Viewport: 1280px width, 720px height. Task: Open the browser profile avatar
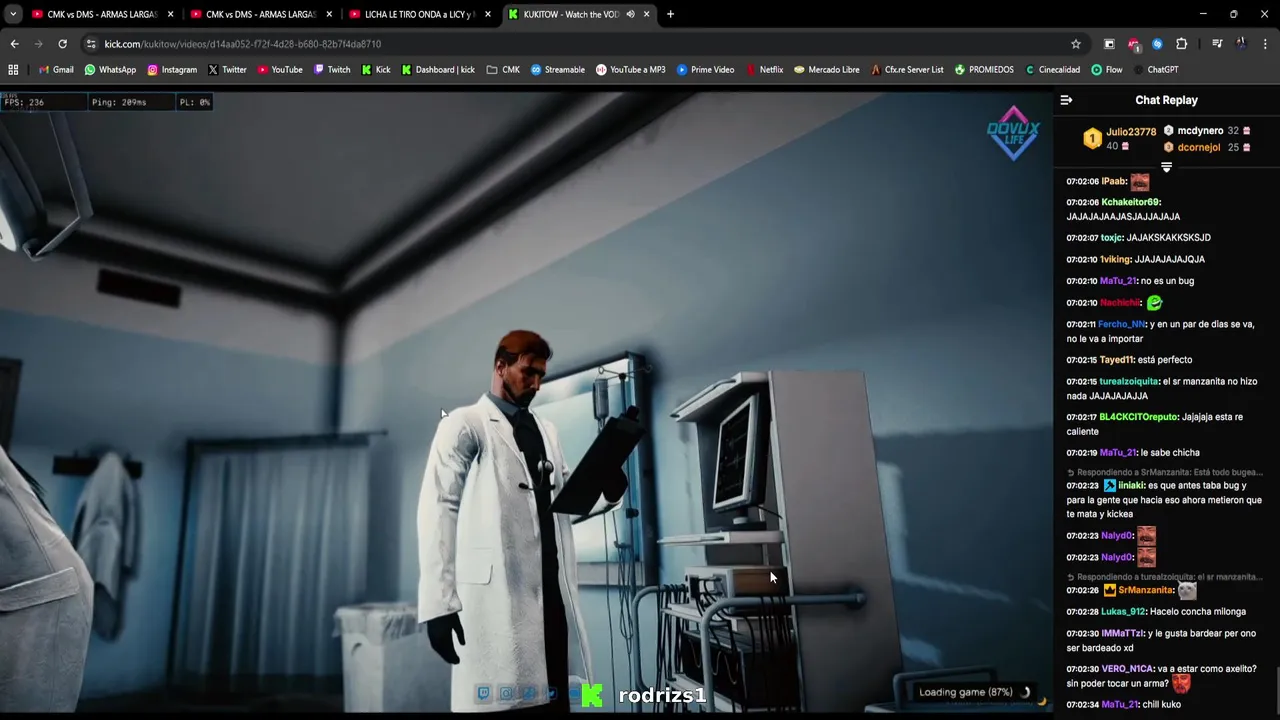coord(1241,44)
